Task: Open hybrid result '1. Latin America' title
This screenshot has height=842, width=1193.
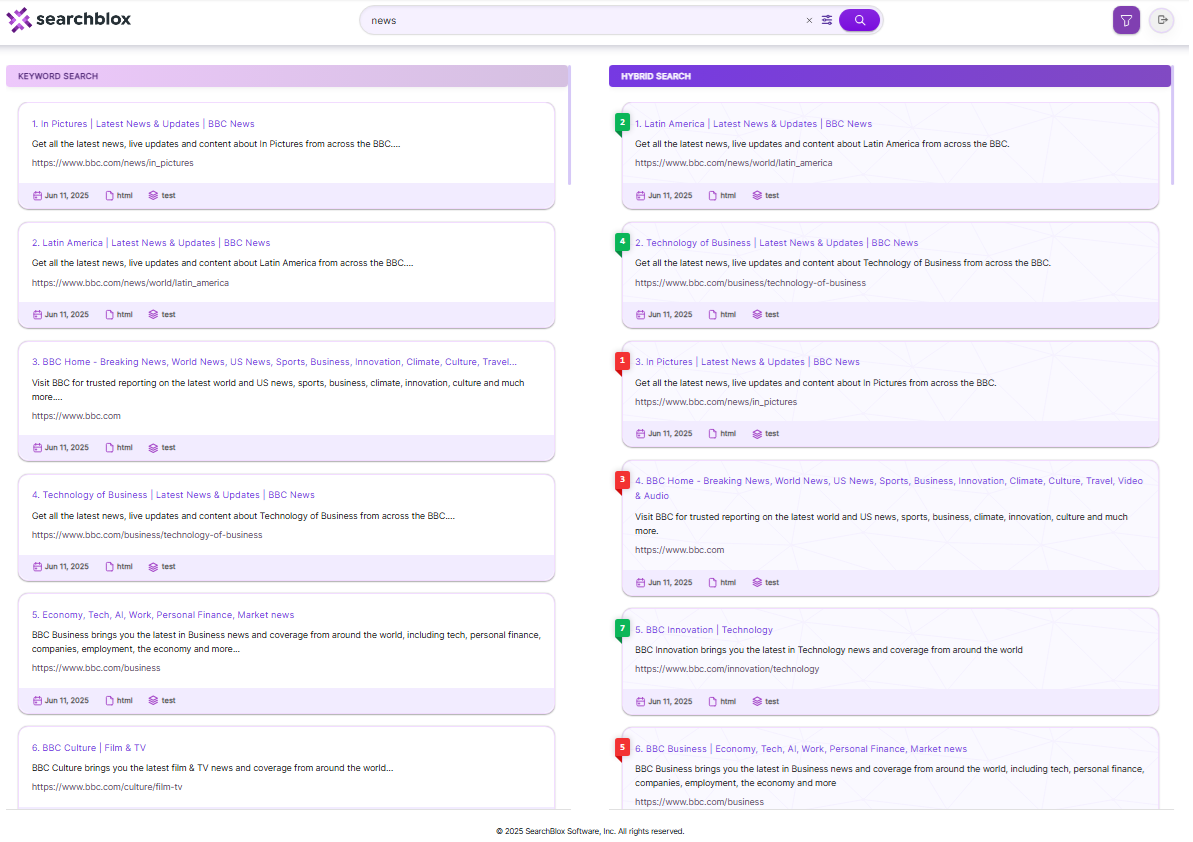Action: (x=756, y=124)
